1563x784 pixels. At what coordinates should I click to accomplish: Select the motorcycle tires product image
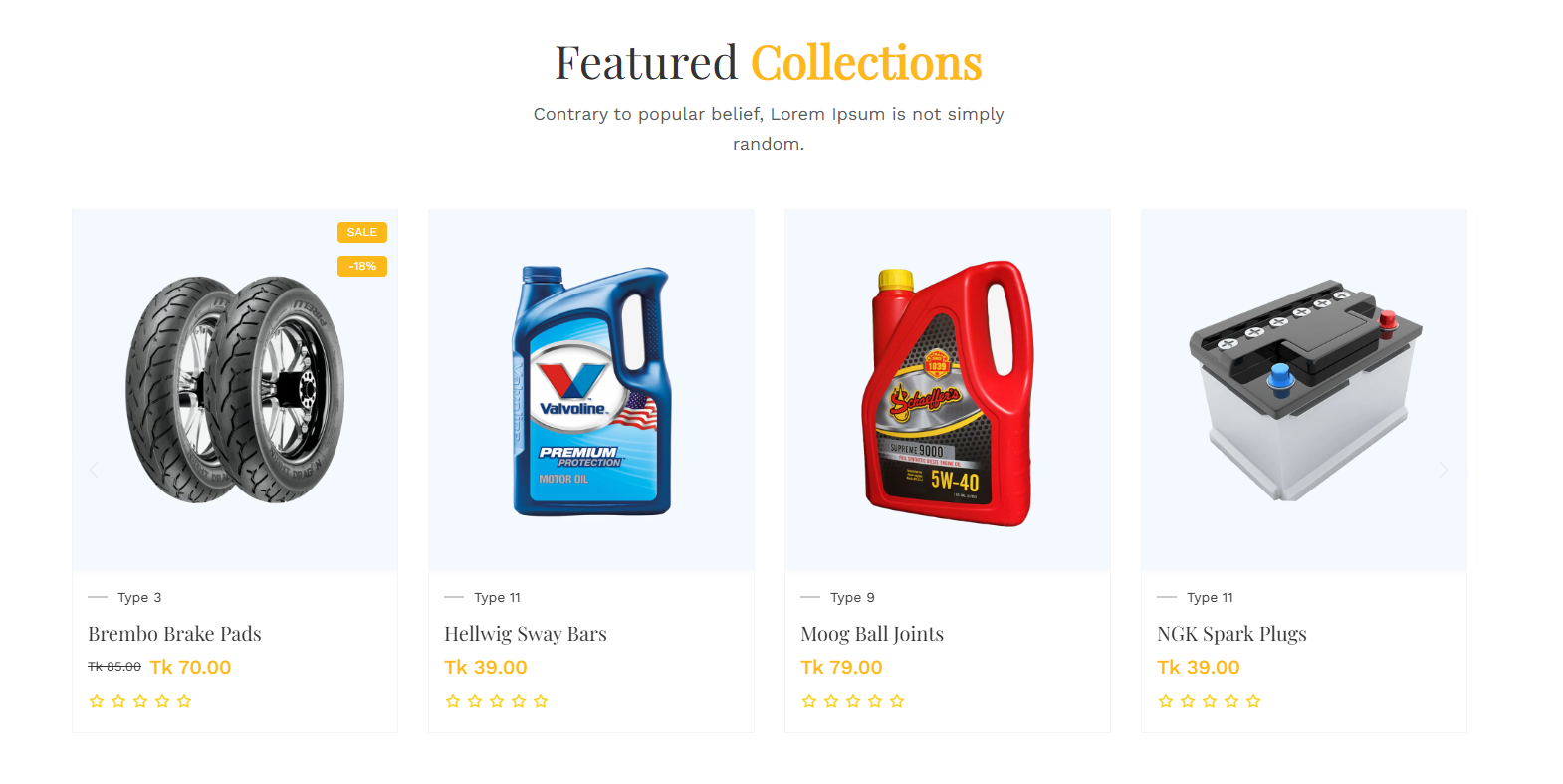click(235, 390)
